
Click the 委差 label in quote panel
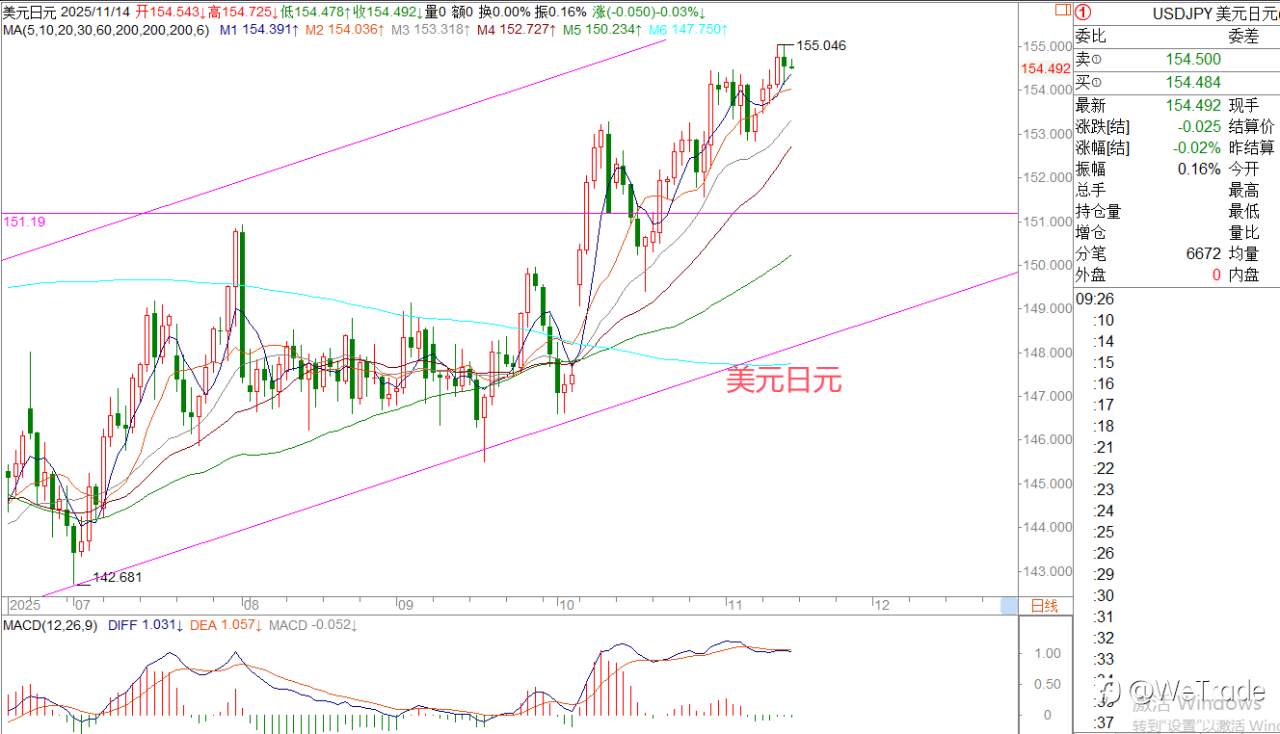[1245, 36]
